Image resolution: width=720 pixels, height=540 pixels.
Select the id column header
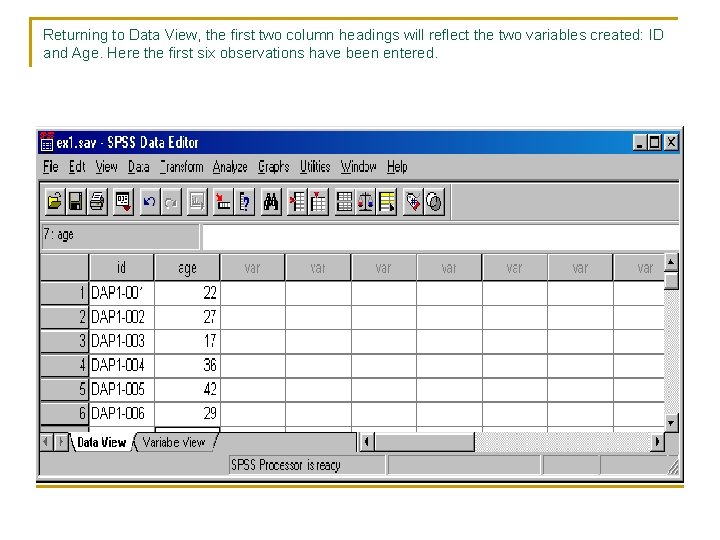(121, 267)
